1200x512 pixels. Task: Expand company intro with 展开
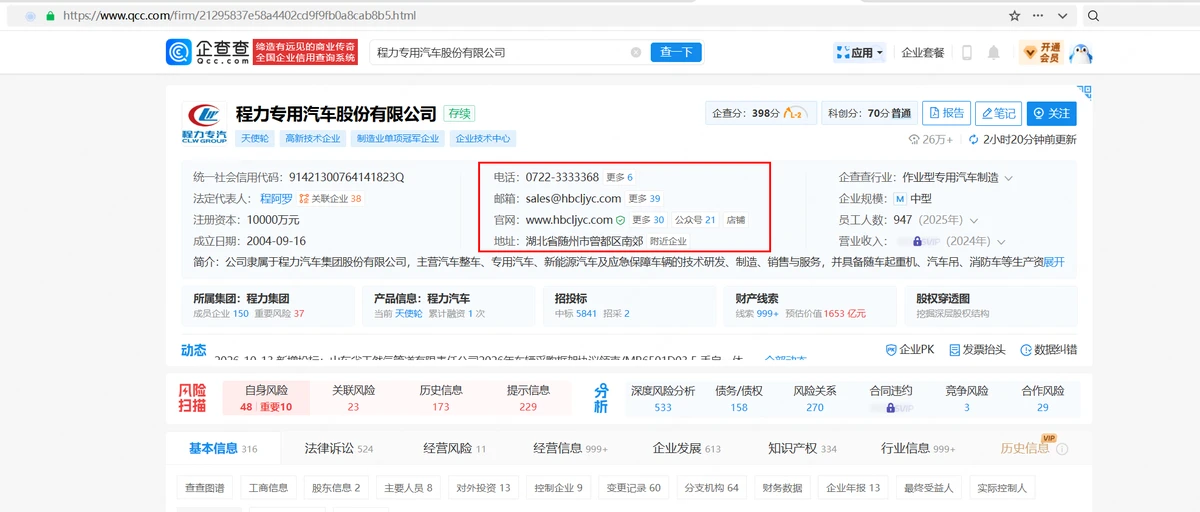(x=1054, y=262)
